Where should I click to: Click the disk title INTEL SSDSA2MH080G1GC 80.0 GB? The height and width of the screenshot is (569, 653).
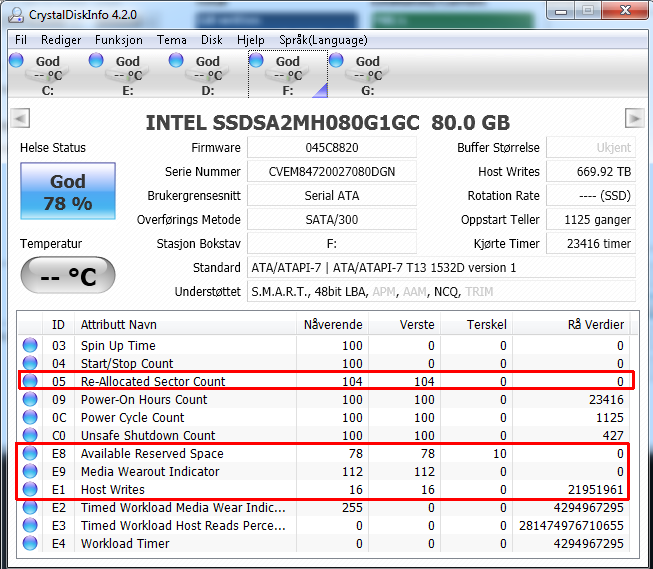pyautogui.click(x=328, y=122)
